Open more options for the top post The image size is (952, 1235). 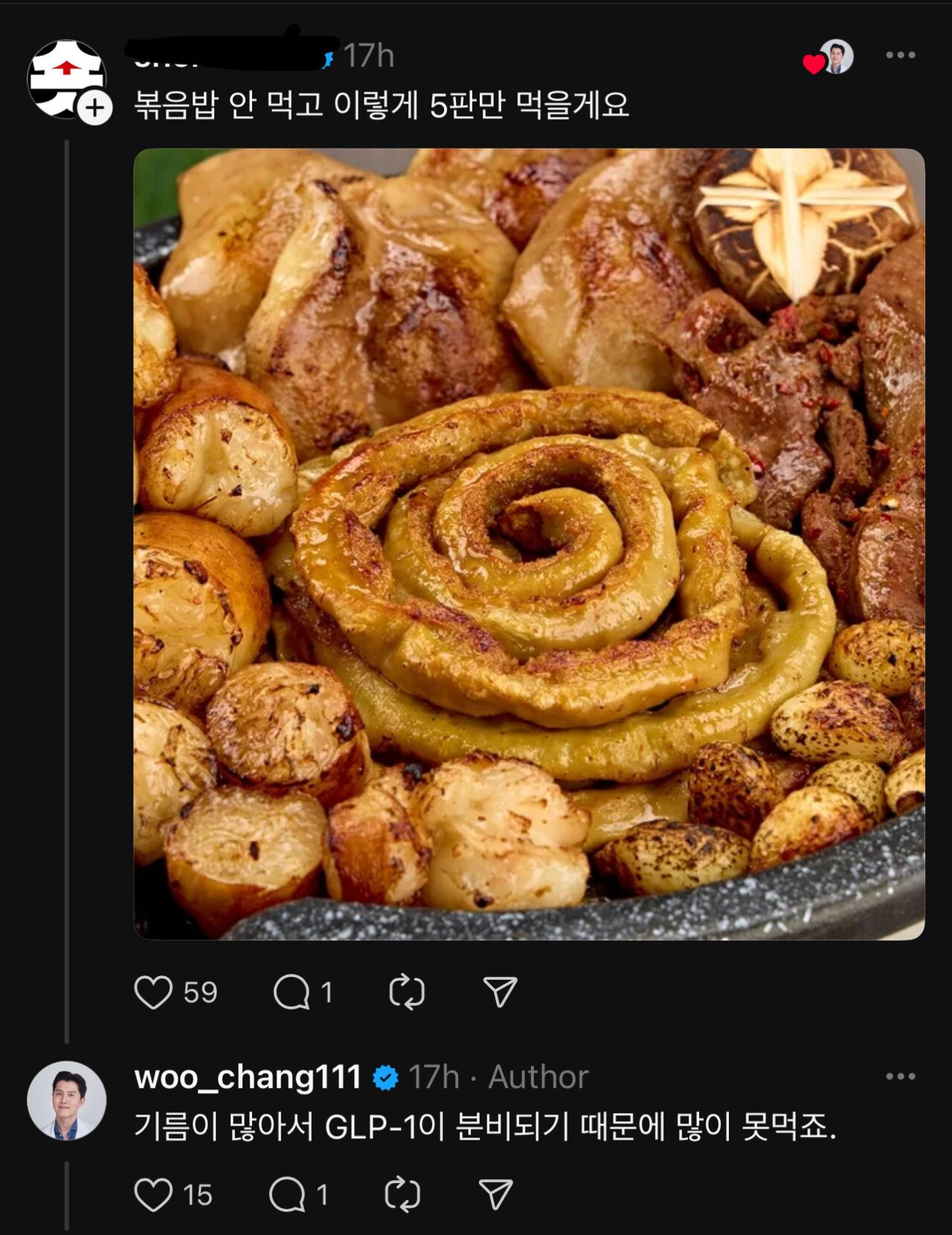click(900, 55)
